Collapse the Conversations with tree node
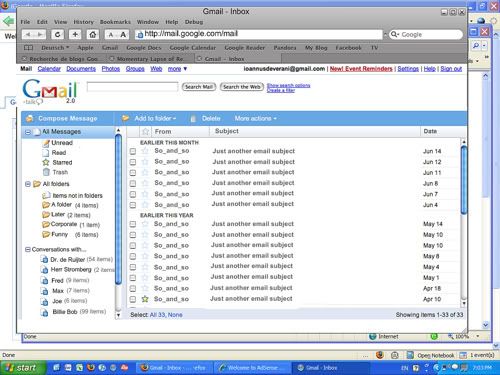 (x=28, y=249)
